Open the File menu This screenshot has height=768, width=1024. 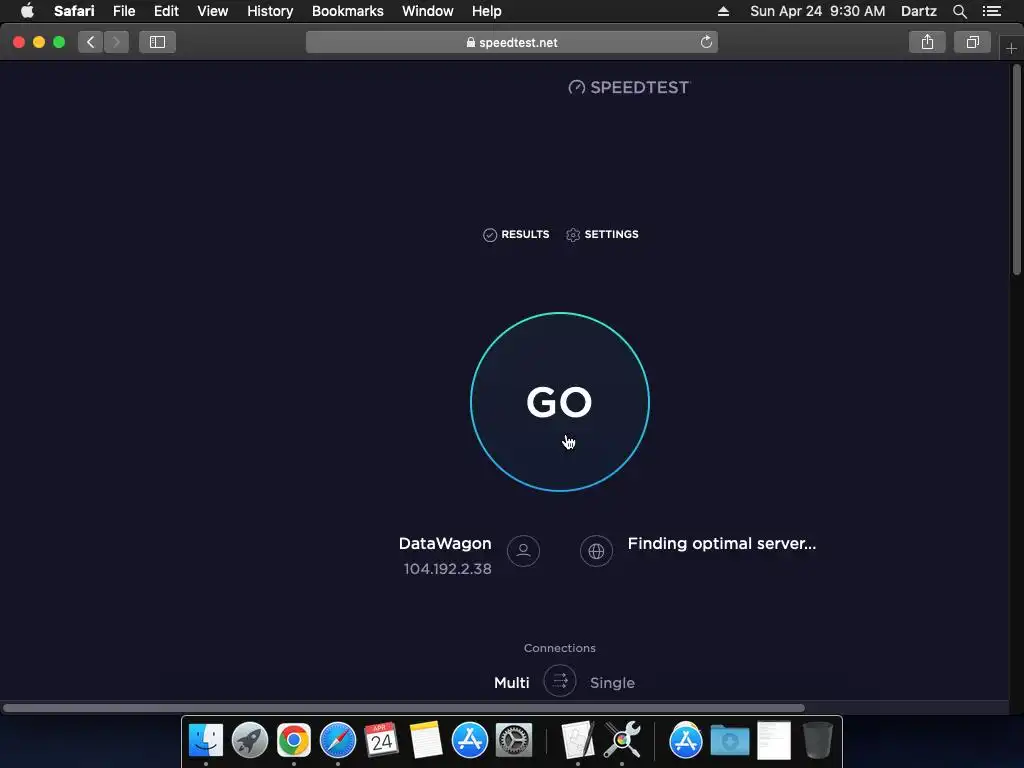coord(123,11)
